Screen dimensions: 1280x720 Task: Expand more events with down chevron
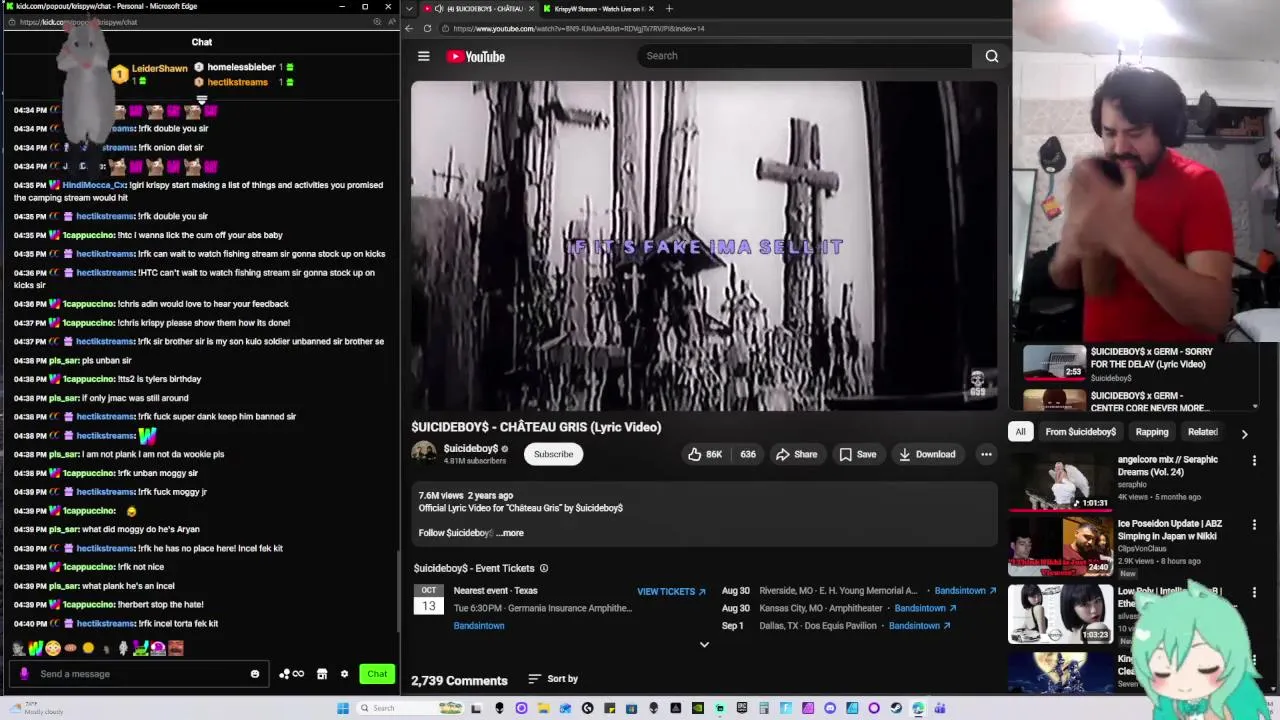(x=704, y=645)
